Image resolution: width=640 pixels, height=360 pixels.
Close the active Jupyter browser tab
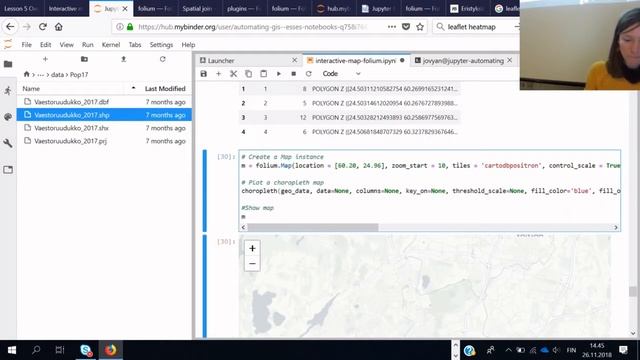coord(125,9)
